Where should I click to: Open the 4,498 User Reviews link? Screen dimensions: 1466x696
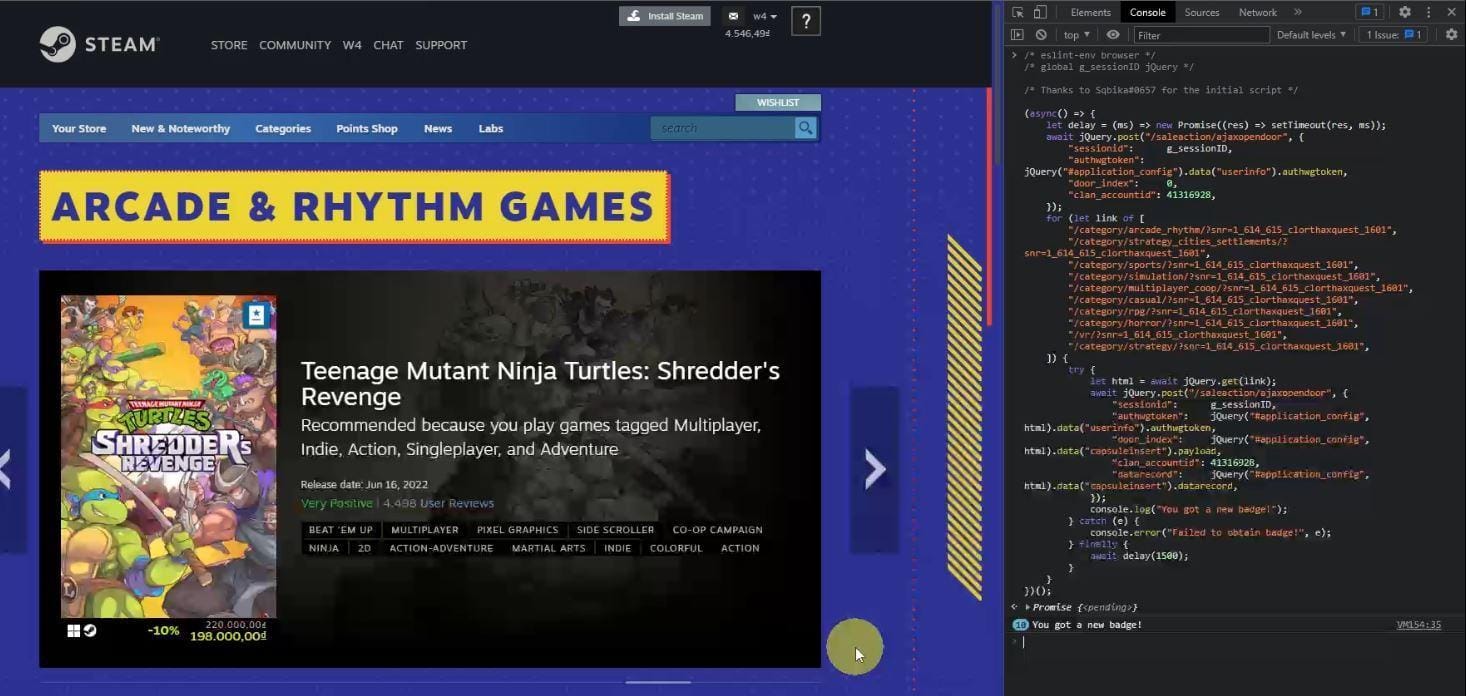[x=438, y=503]
